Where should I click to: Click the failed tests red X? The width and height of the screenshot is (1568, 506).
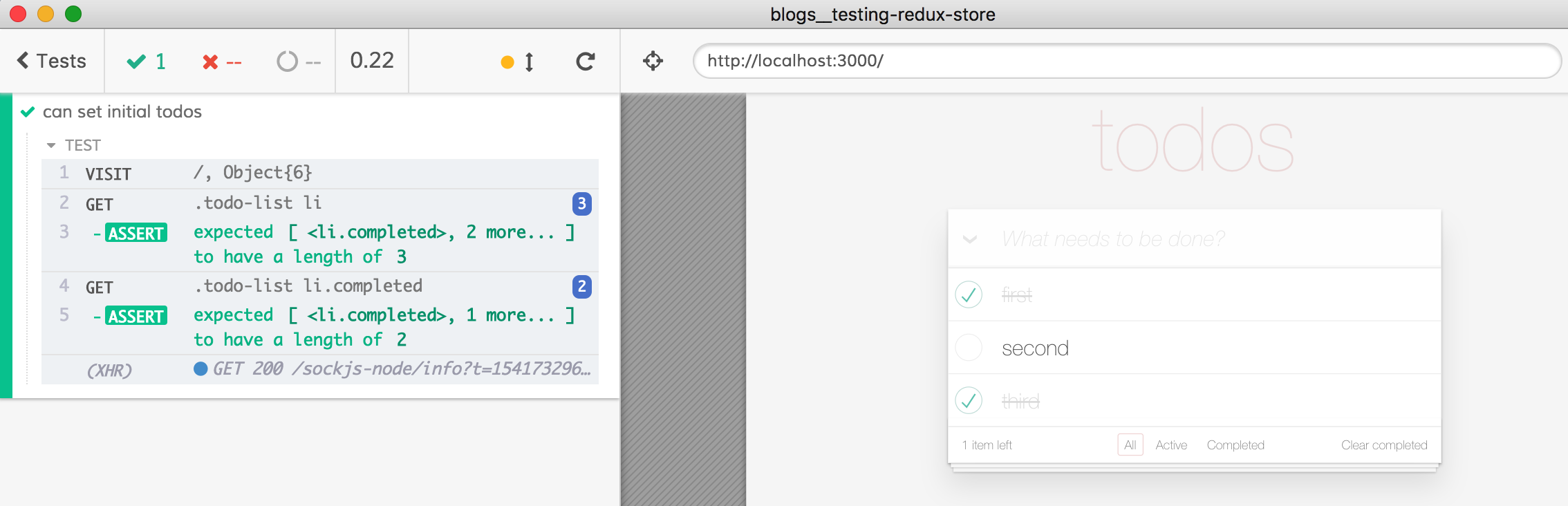(x=210, y=62)
